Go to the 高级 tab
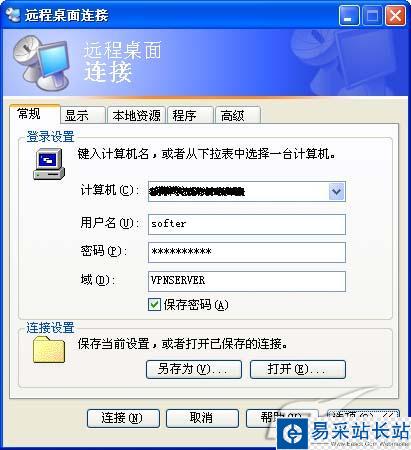Image resolution: width=411 pixels, height=450 pixels. (x=238, y=116)
